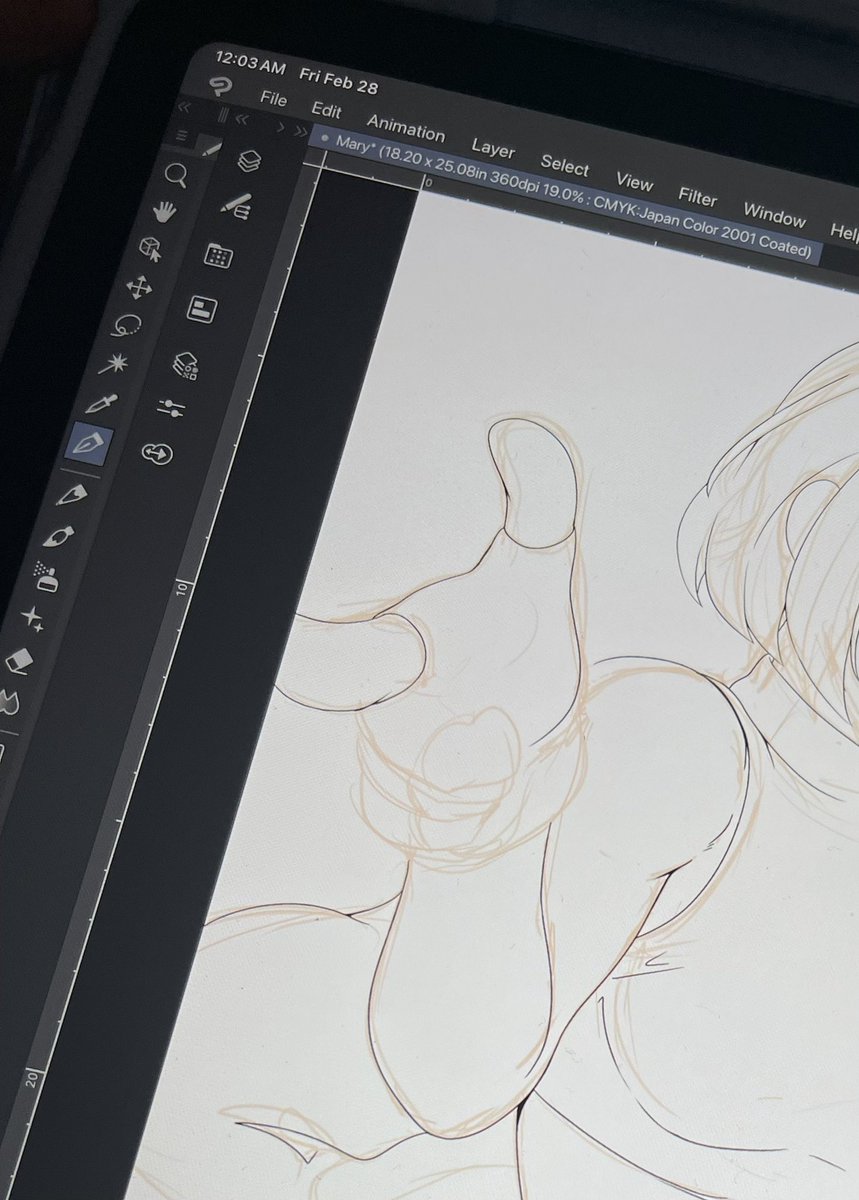
Task: Open the Clip Studio Paint logo menu
Action: [219, 87]
